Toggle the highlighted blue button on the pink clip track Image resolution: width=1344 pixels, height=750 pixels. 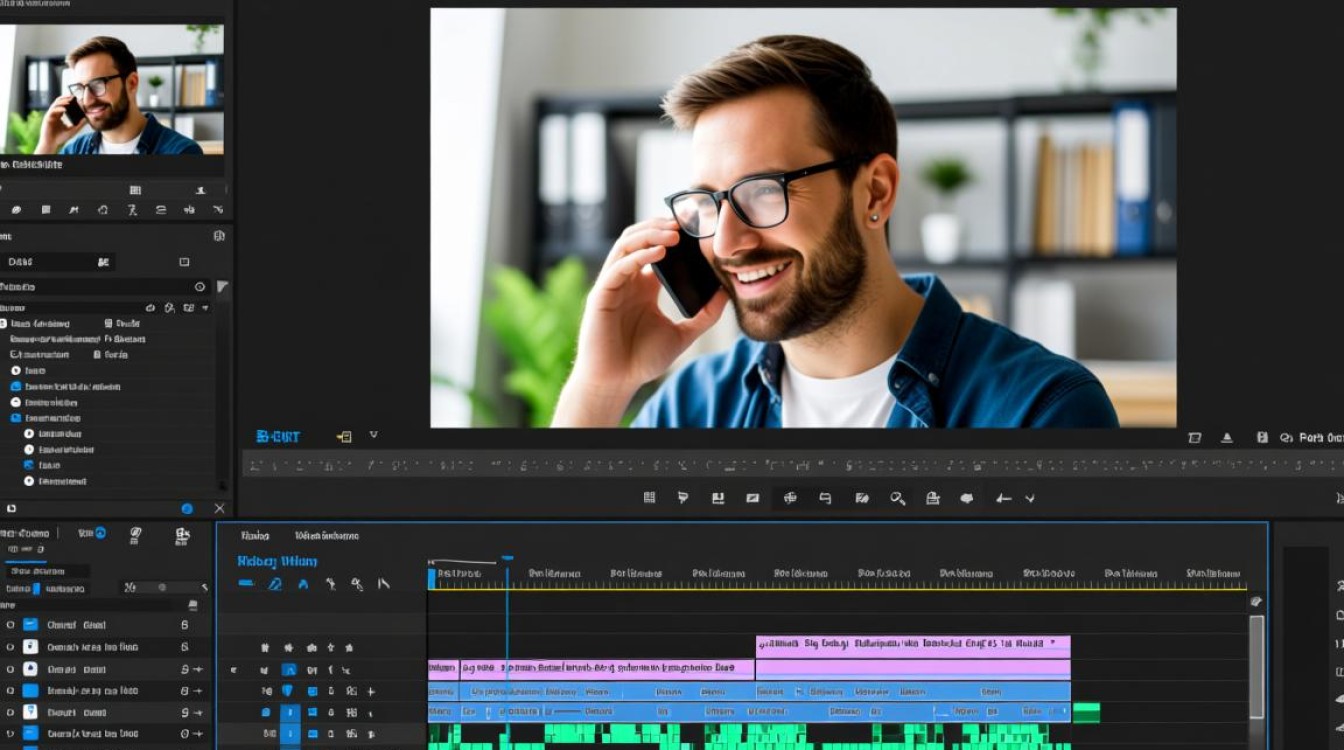coord(288,670)
